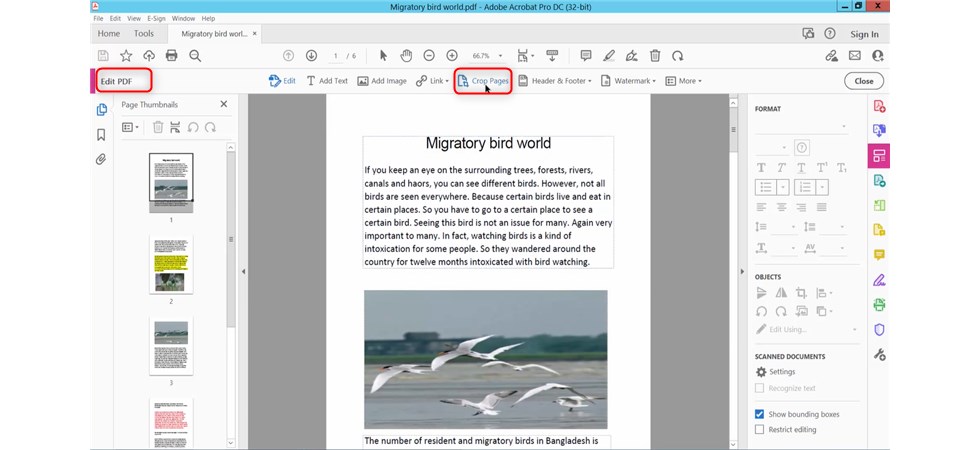Click Sign In
Viewport: 980px width, 450px height.
coord(864,34)
